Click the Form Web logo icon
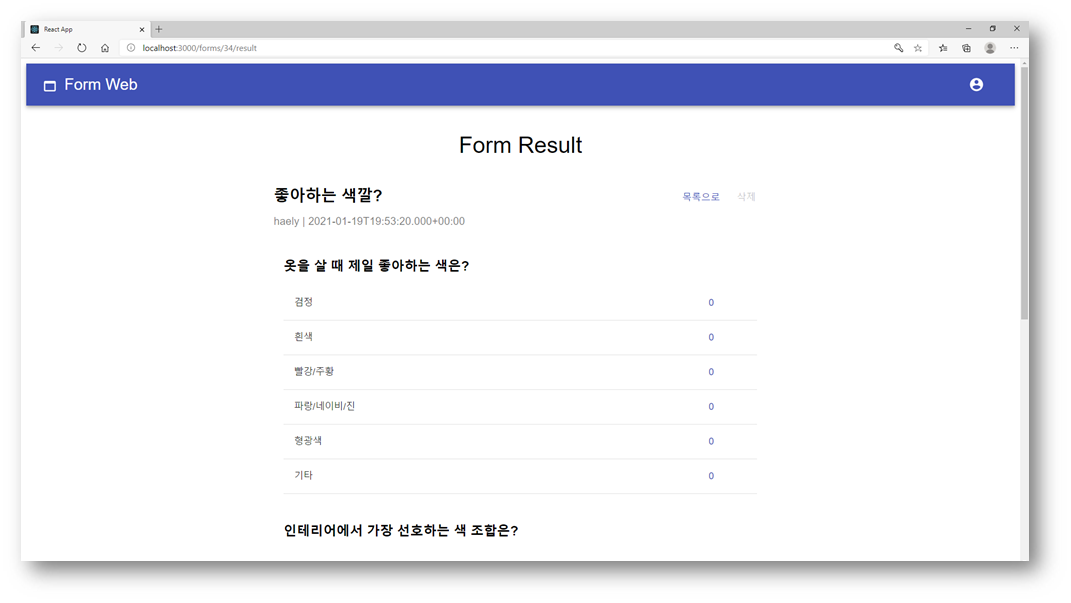Viewport: 1071px width, 603px height. (x=49, y=85)
